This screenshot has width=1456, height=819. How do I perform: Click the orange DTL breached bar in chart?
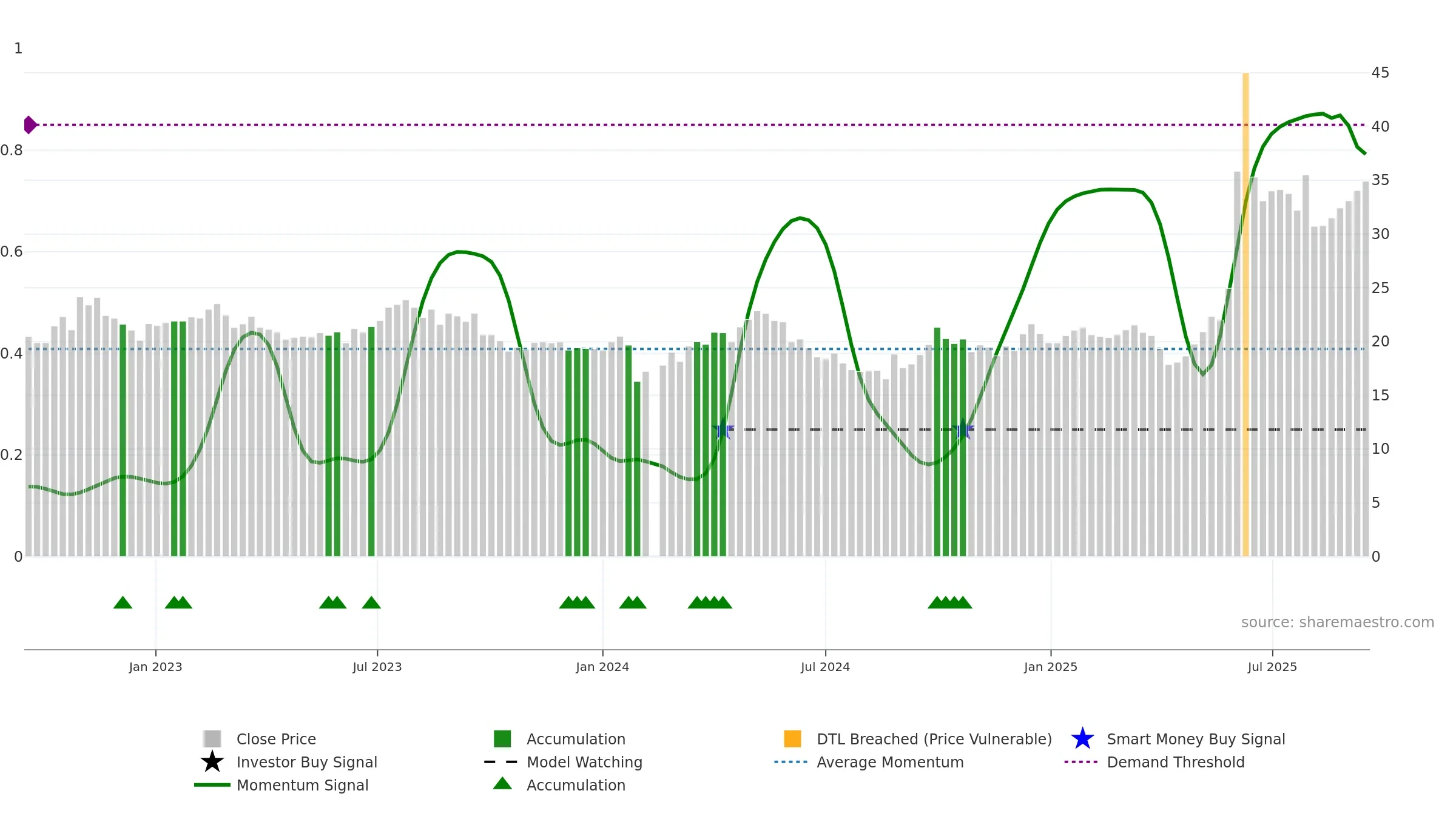[x=1245, y=314]
